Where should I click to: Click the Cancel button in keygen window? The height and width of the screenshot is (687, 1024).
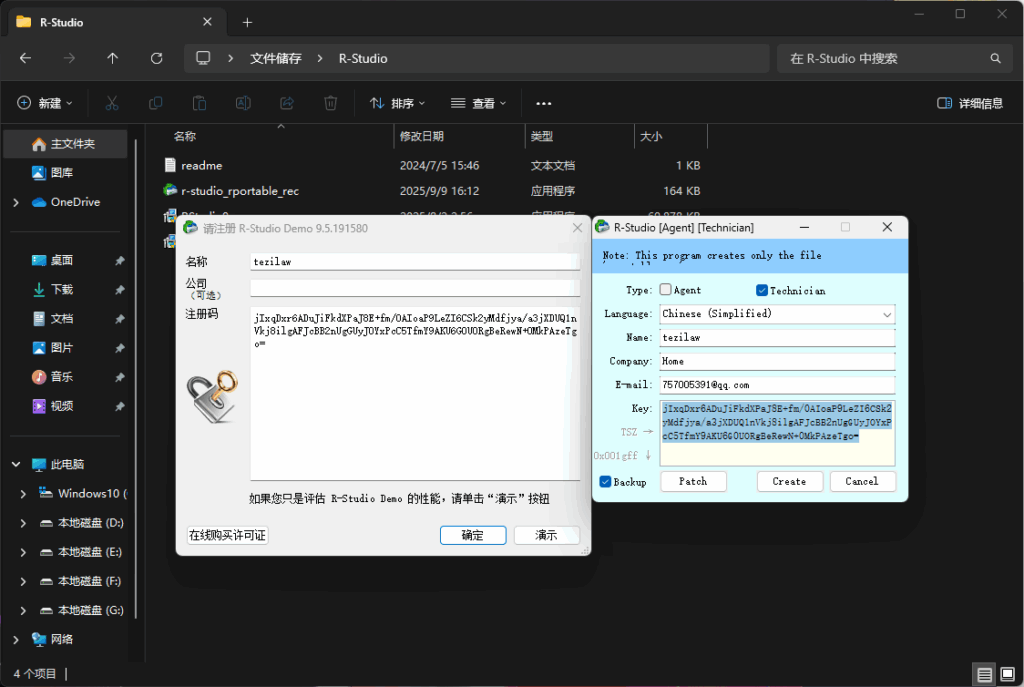coord(862,481)
